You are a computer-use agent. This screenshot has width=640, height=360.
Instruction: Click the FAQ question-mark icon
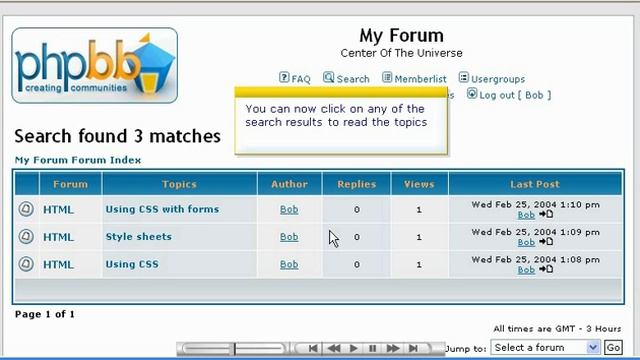[x=284, y=77]
